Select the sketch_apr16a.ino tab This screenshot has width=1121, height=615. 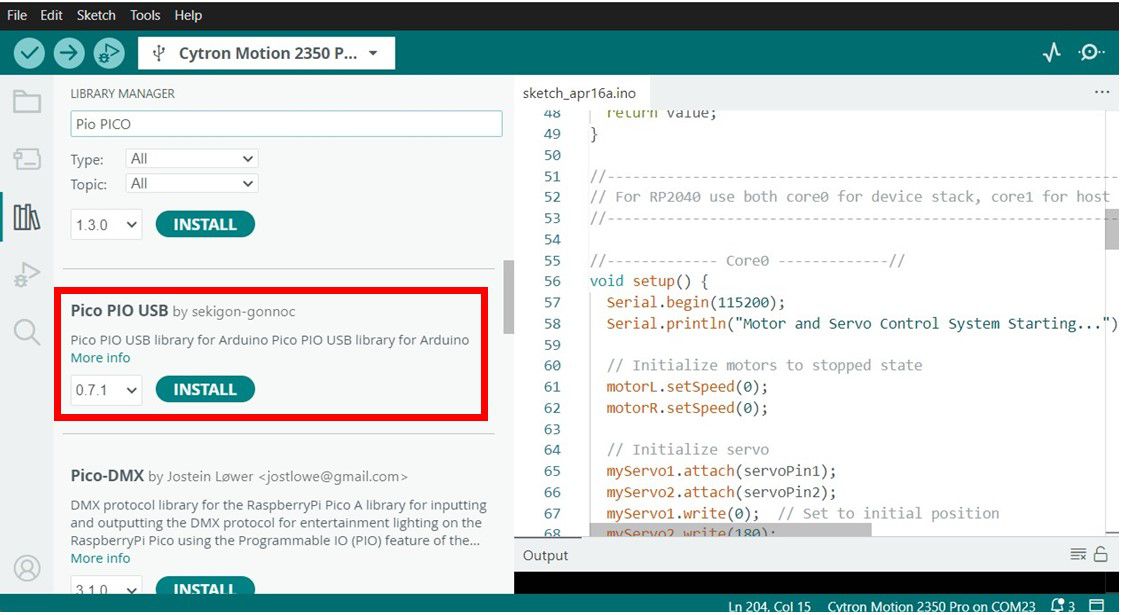(579, 93)
